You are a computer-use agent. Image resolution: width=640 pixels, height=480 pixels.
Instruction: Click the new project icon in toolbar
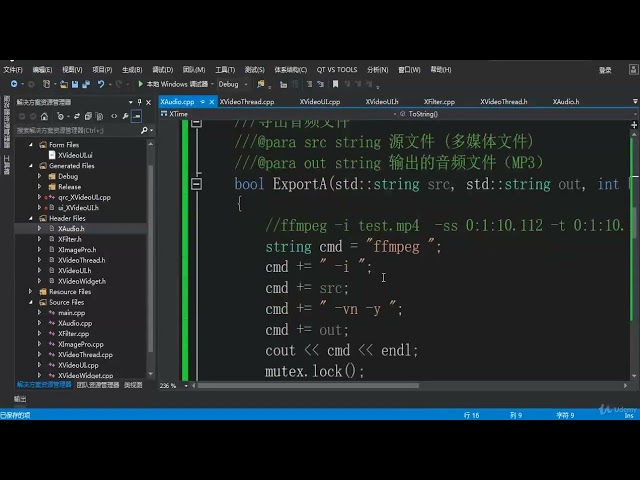[46, 84]
